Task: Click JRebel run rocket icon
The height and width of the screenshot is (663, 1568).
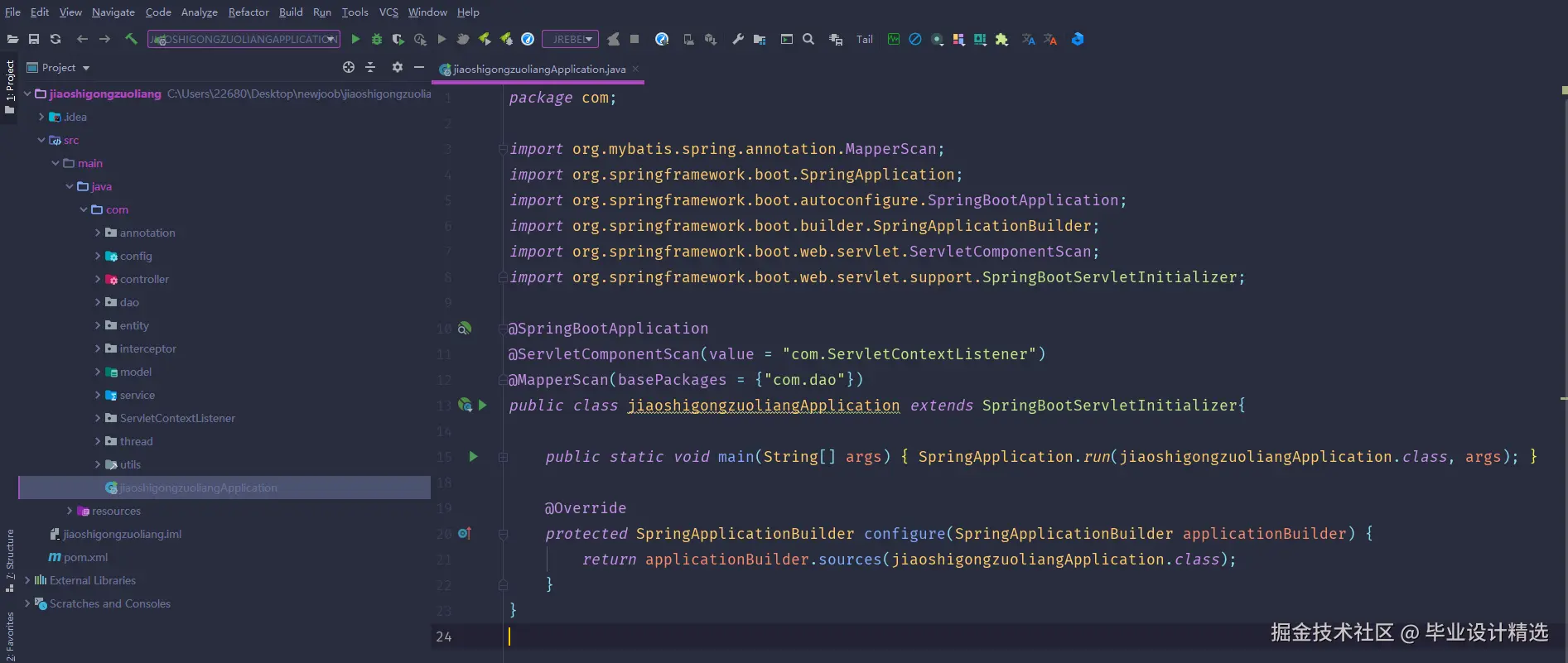Action: coord(485,39)
